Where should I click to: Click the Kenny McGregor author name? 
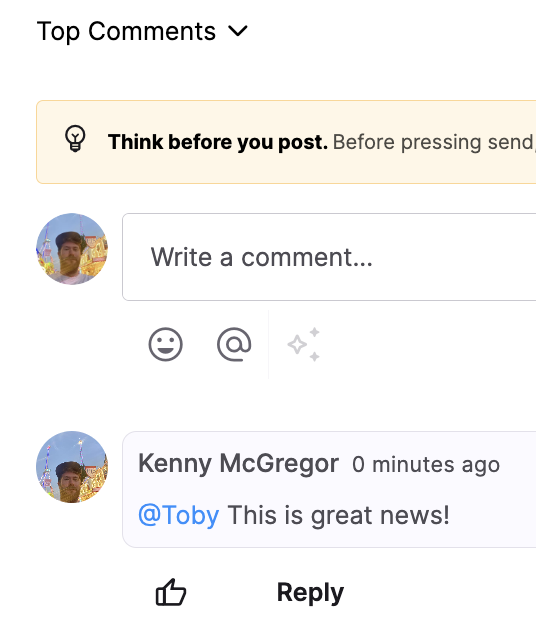(239, 464)
